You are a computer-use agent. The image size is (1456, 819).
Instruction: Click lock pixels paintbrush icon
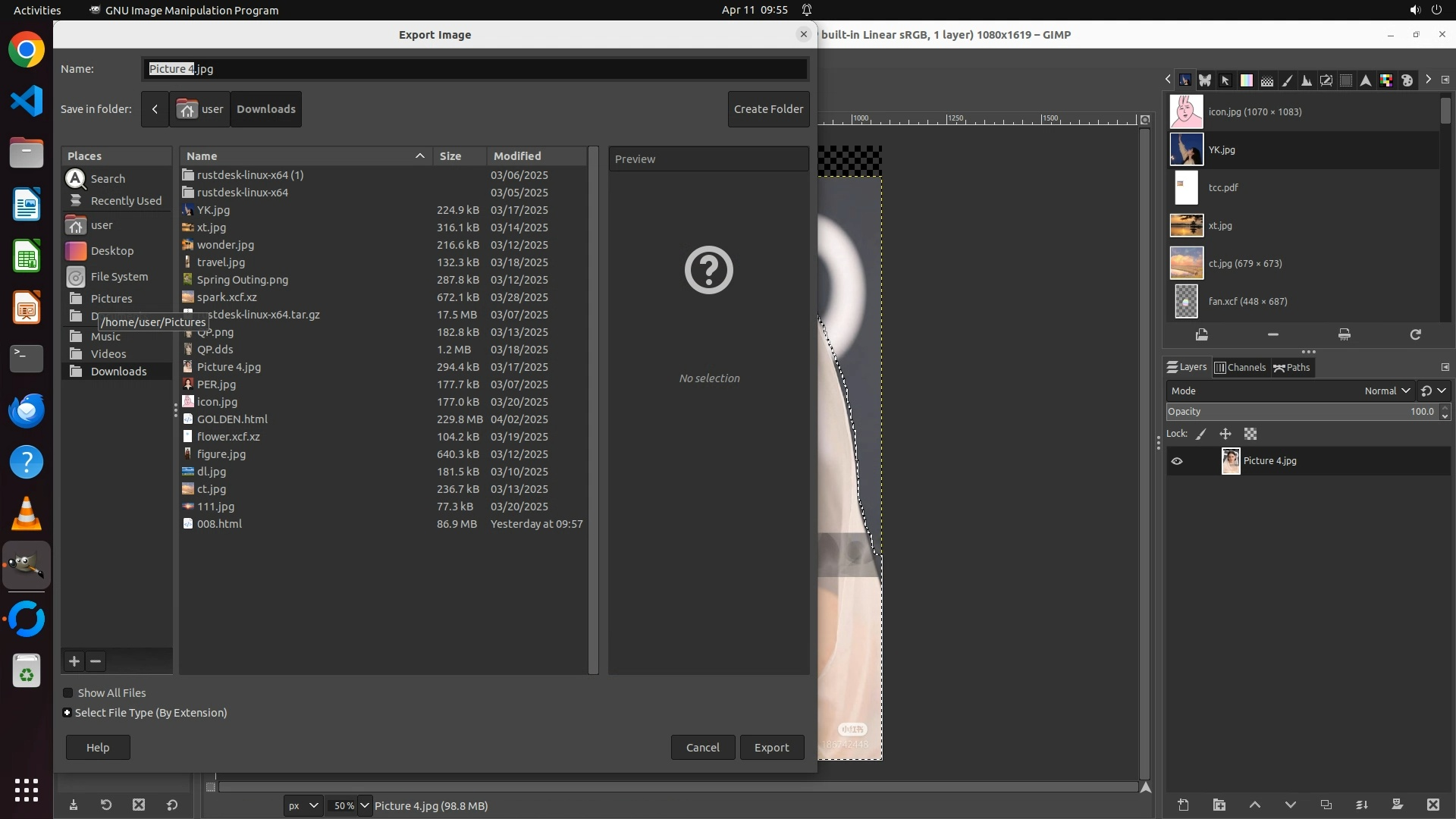1201,435
